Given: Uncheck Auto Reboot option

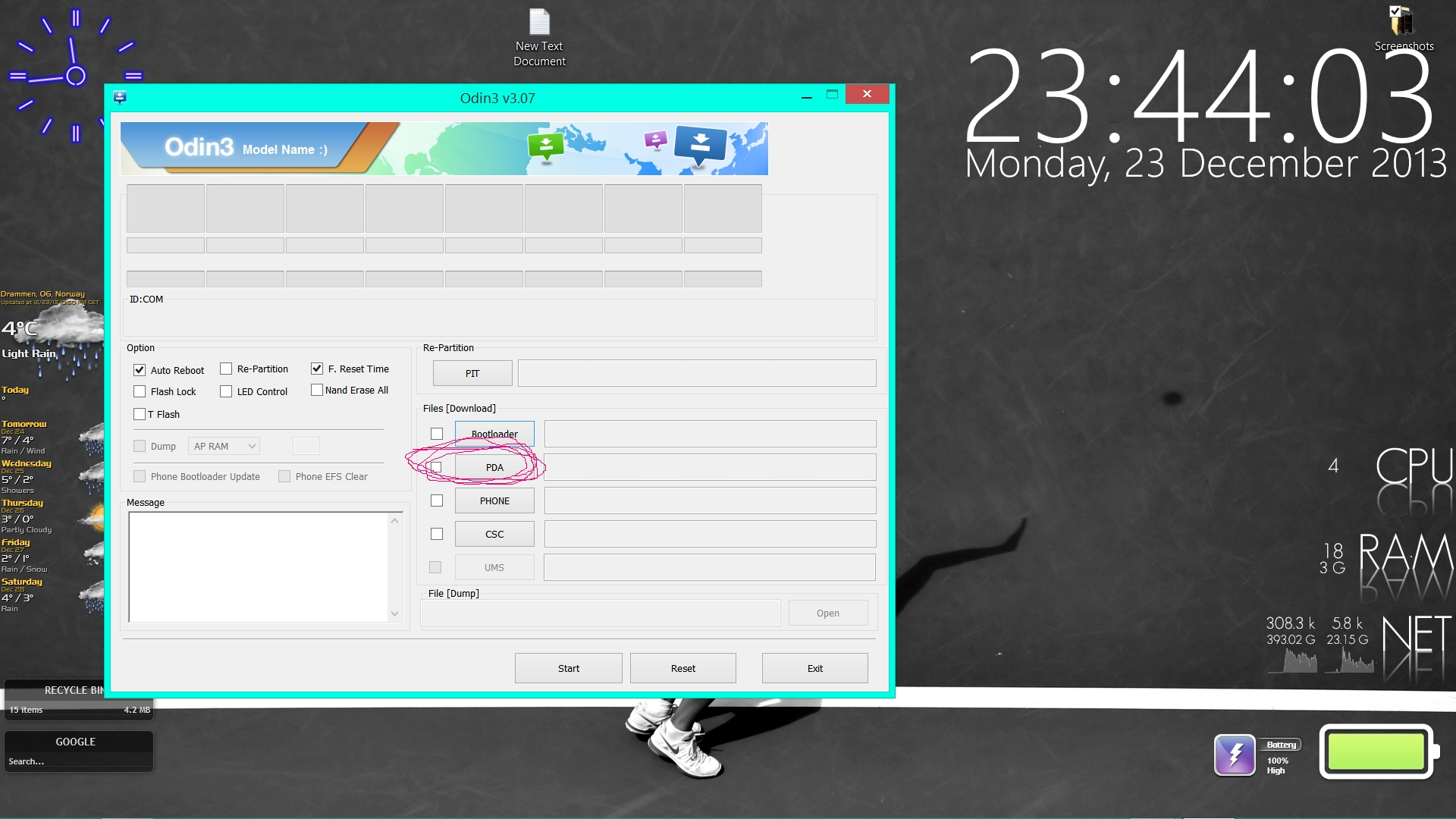Looking at the screenshot, I should 140,370.
